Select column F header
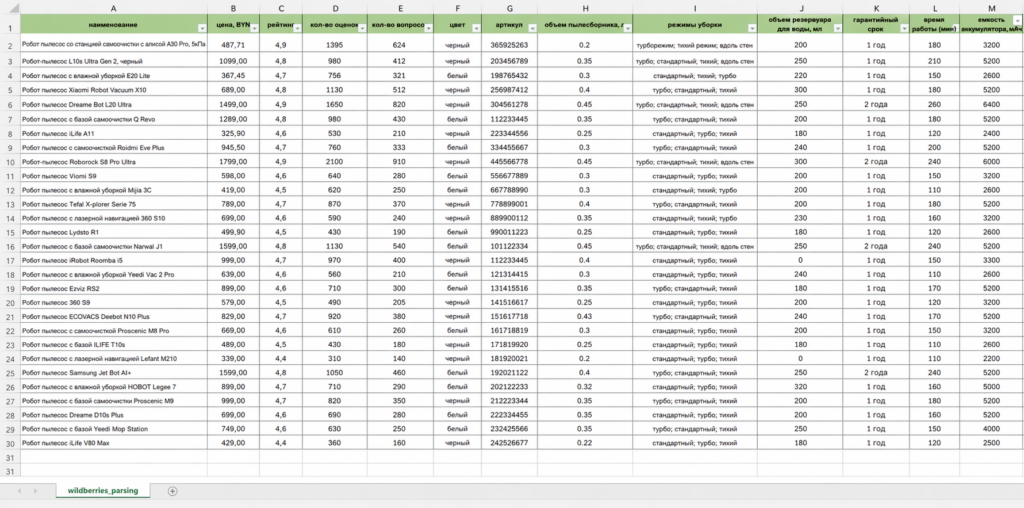The width and height of the screenshot is (1024, 508). 457,8
